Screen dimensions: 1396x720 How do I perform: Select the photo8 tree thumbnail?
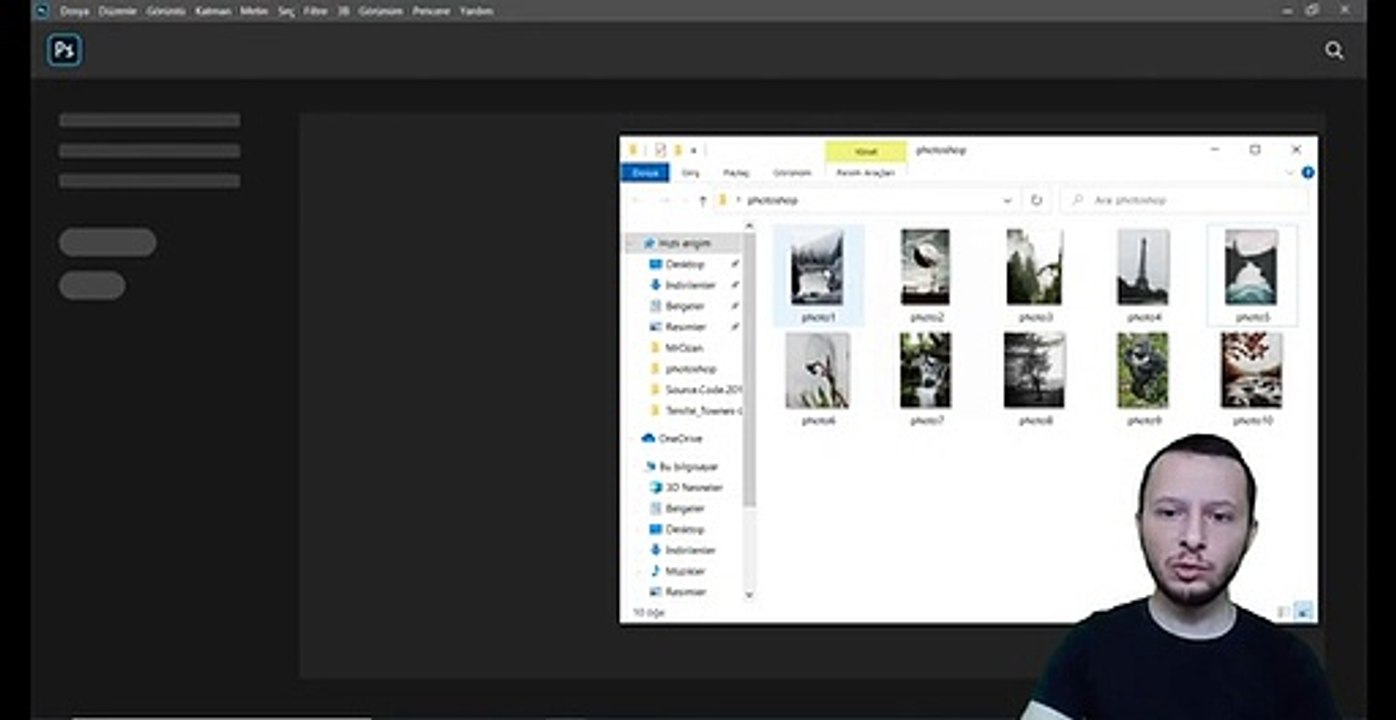pyautogui.click(x=1035, y=371)
